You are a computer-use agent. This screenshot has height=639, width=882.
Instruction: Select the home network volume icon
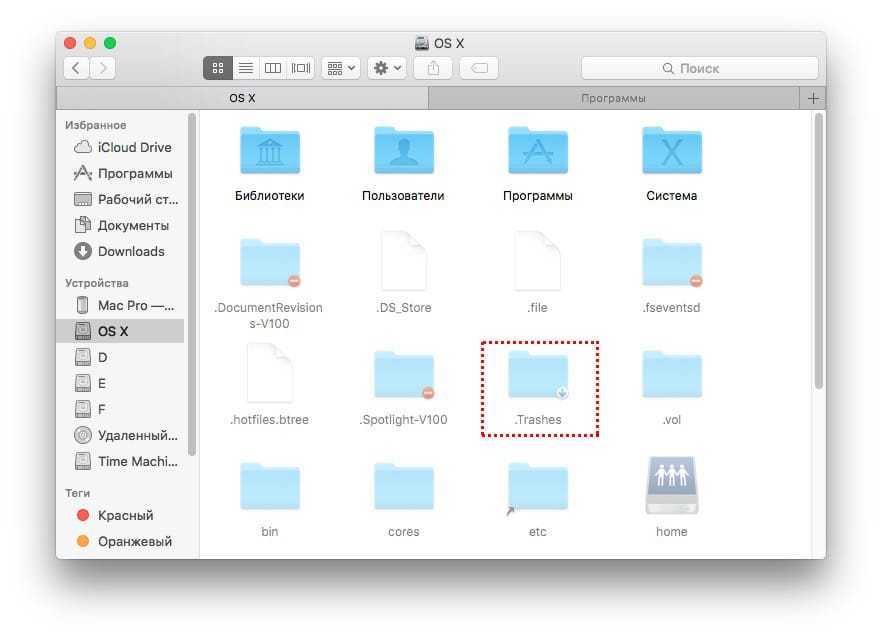(672, 485)
